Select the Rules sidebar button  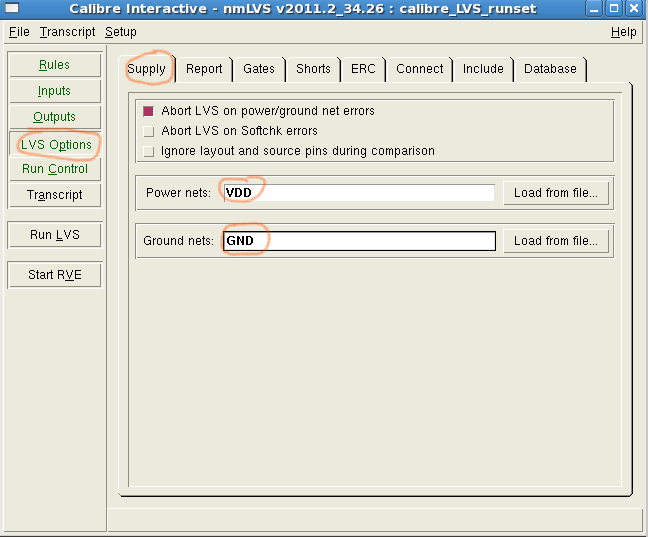tap(54, 65)
